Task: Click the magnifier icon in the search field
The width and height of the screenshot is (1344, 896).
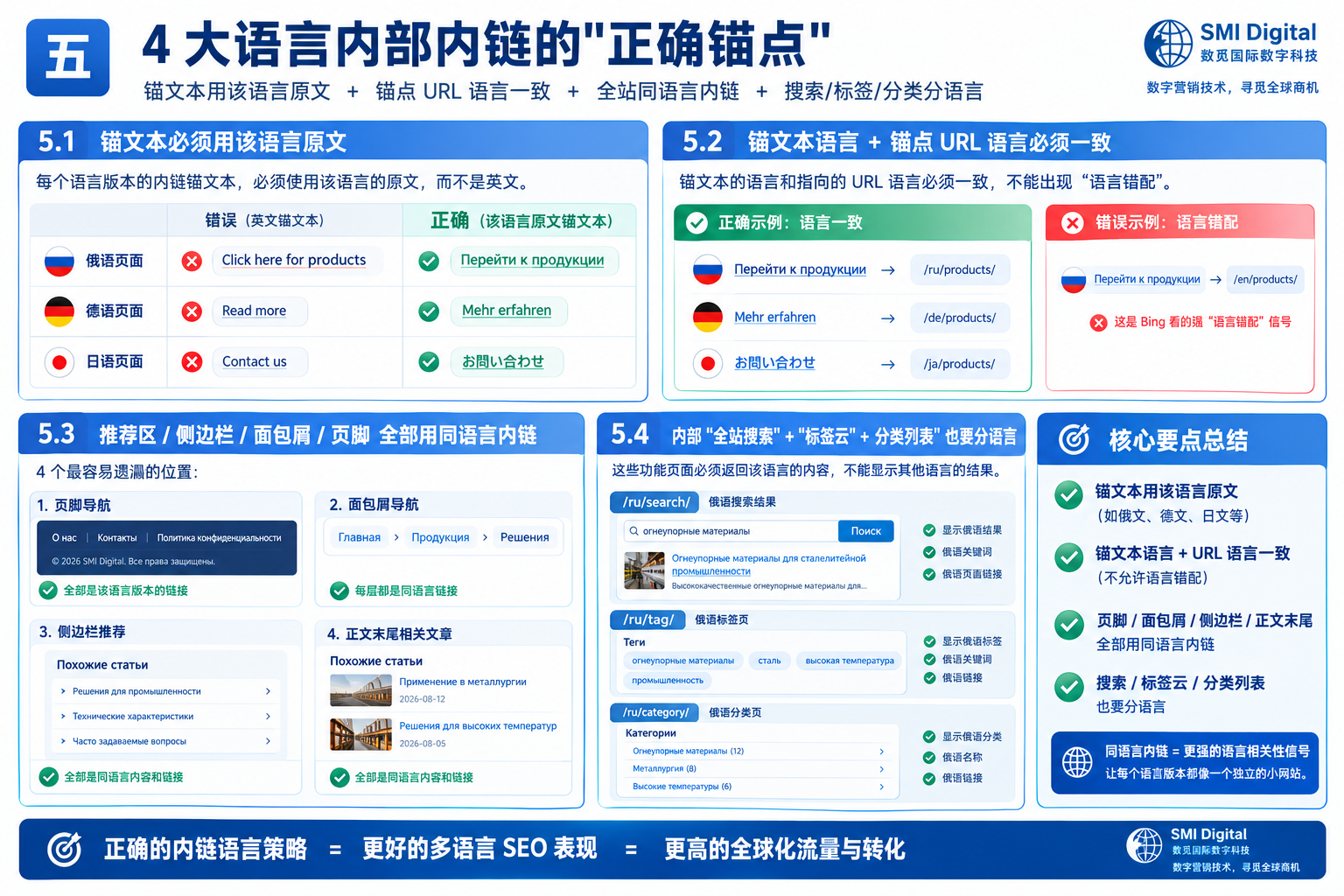Action: point(633,531)
